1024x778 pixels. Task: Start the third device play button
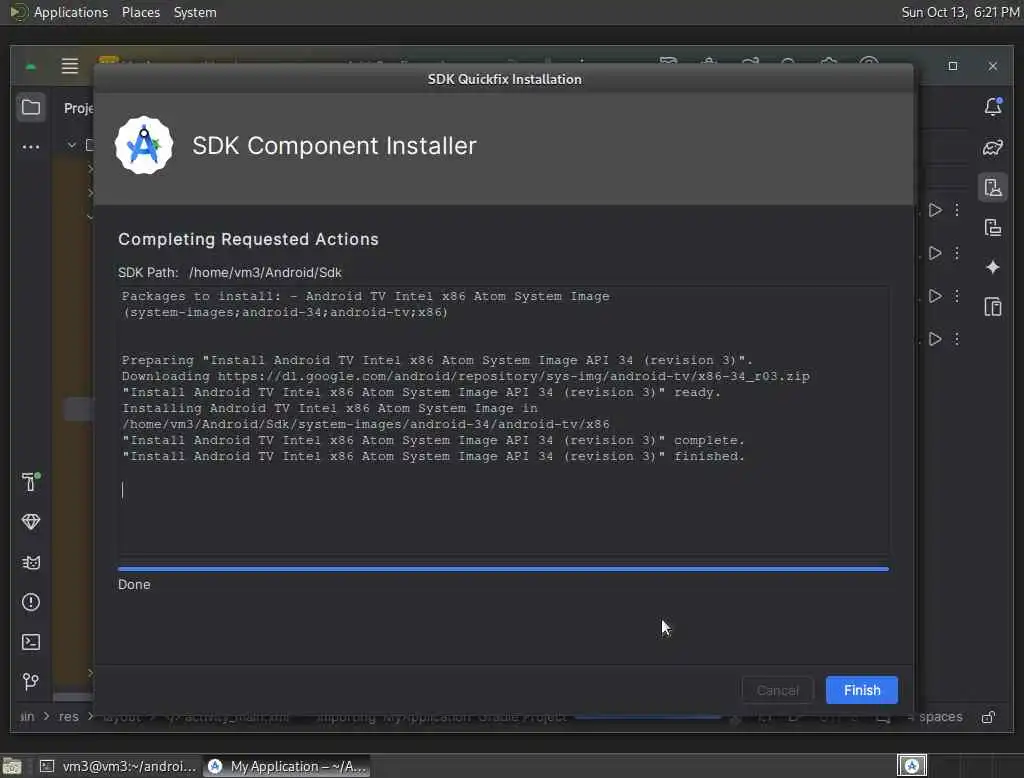[x=935, y=296]
